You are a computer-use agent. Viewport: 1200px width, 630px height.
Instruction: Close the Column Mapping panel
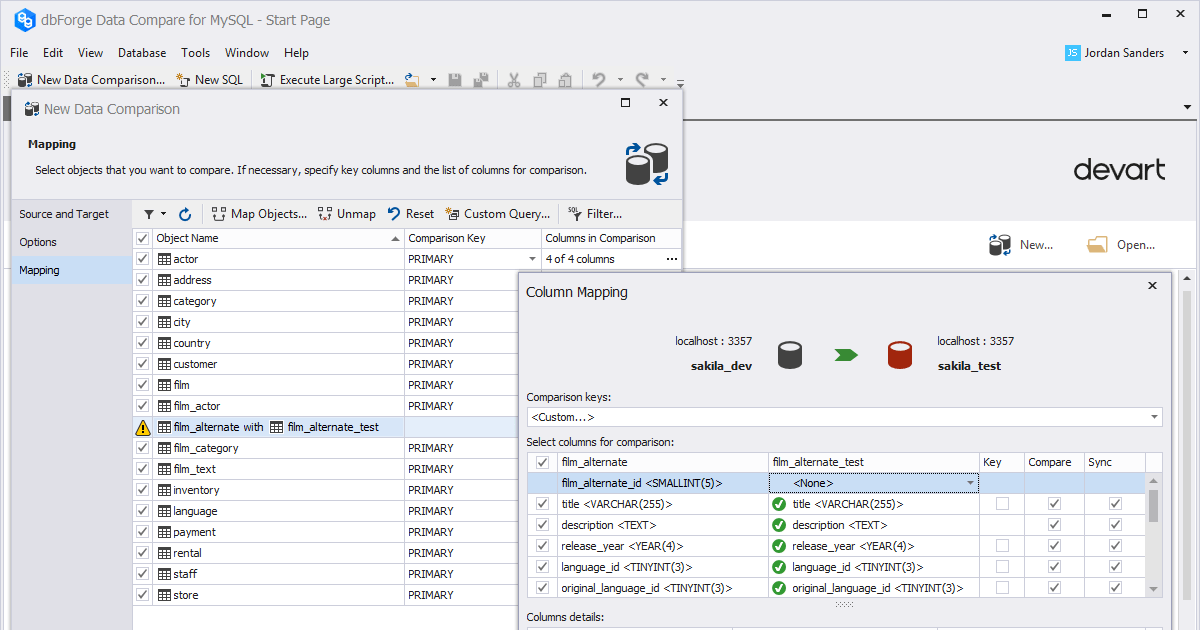1152,286
